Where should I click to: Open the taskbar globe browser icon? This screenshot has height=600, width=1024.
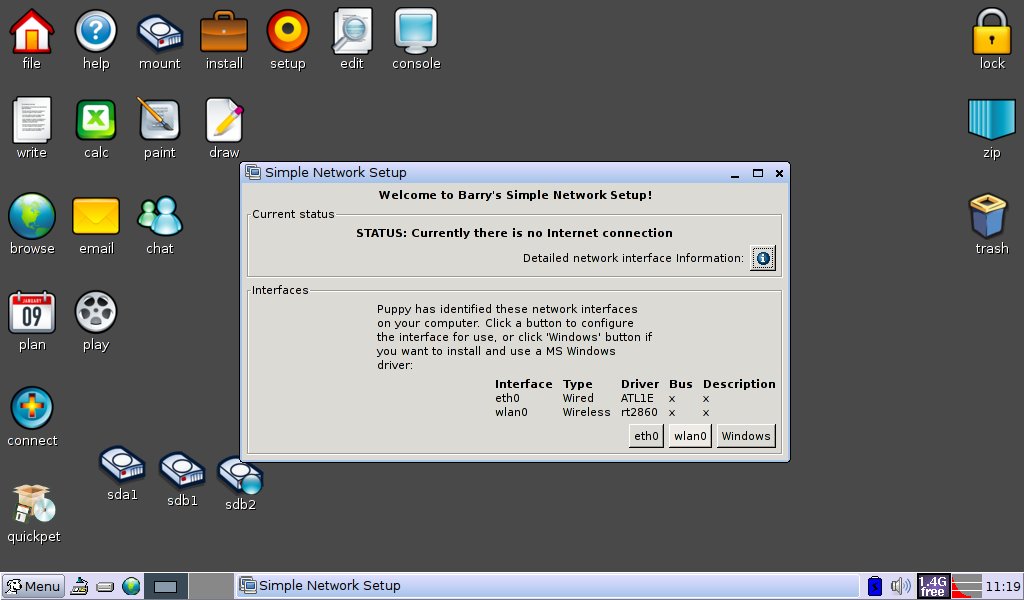click(131, 586)
